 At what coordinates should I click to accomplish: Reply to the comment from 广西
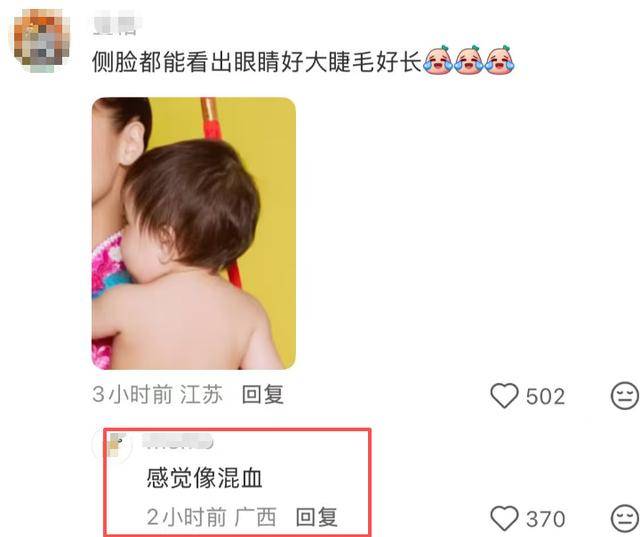coord(316,517)
